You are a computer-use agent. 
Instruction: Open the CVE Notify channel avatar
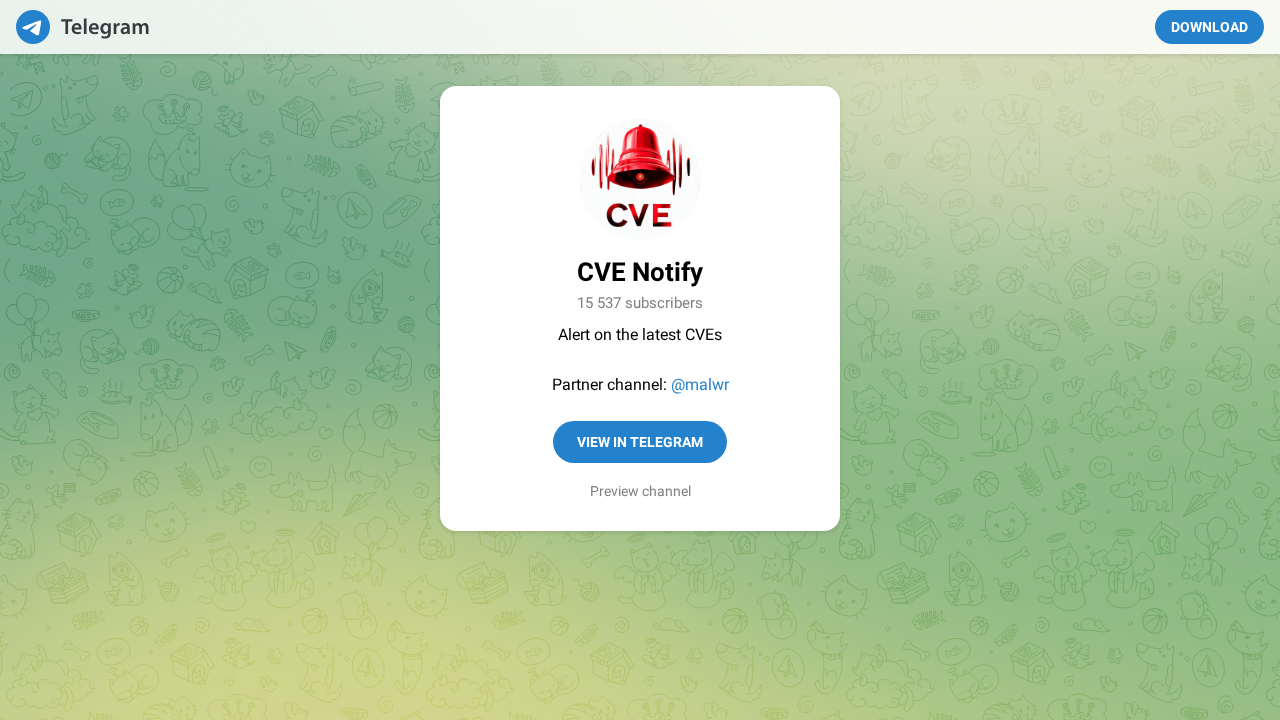[640, 179]
